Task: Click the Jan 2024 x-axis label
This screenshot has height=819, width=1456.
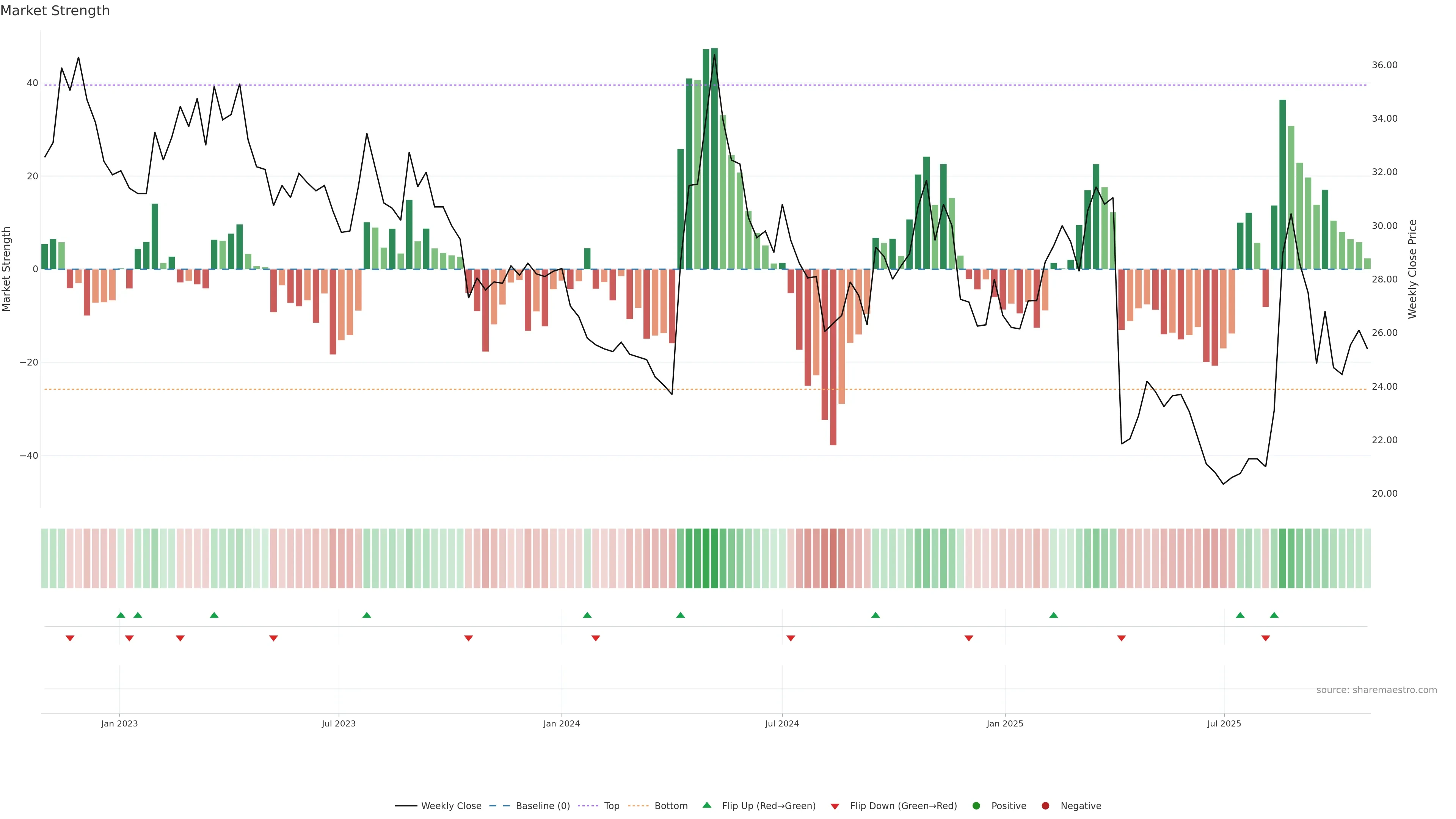Action: point(561,723)
